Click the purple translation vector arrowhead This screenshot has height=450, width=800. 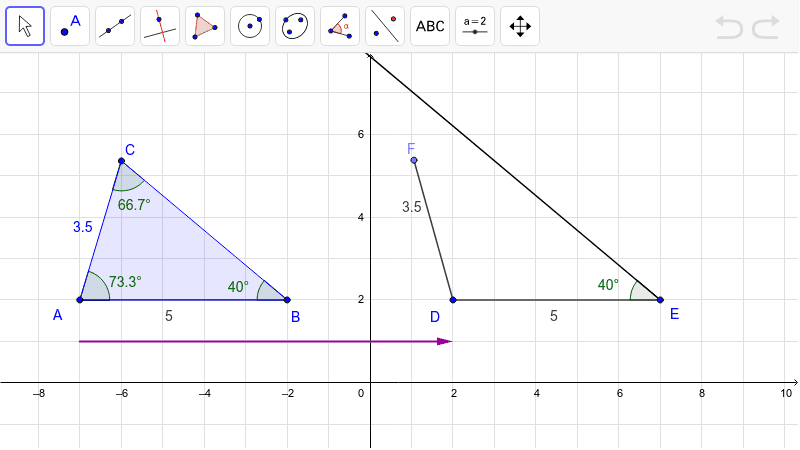[x=444, y=341]
